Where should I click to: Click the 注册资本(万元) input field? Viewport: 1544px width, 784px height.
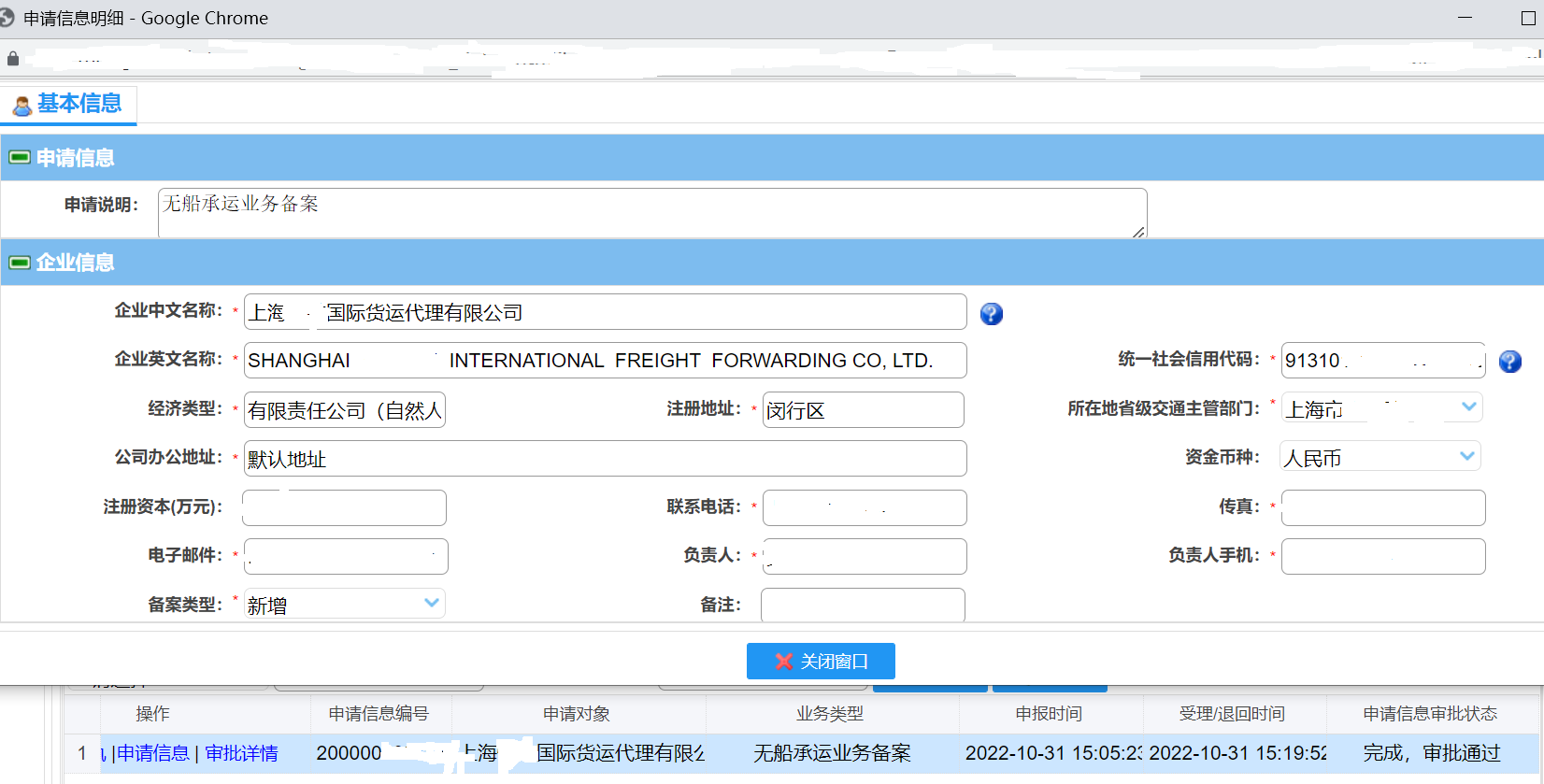[x=345, y=507]
